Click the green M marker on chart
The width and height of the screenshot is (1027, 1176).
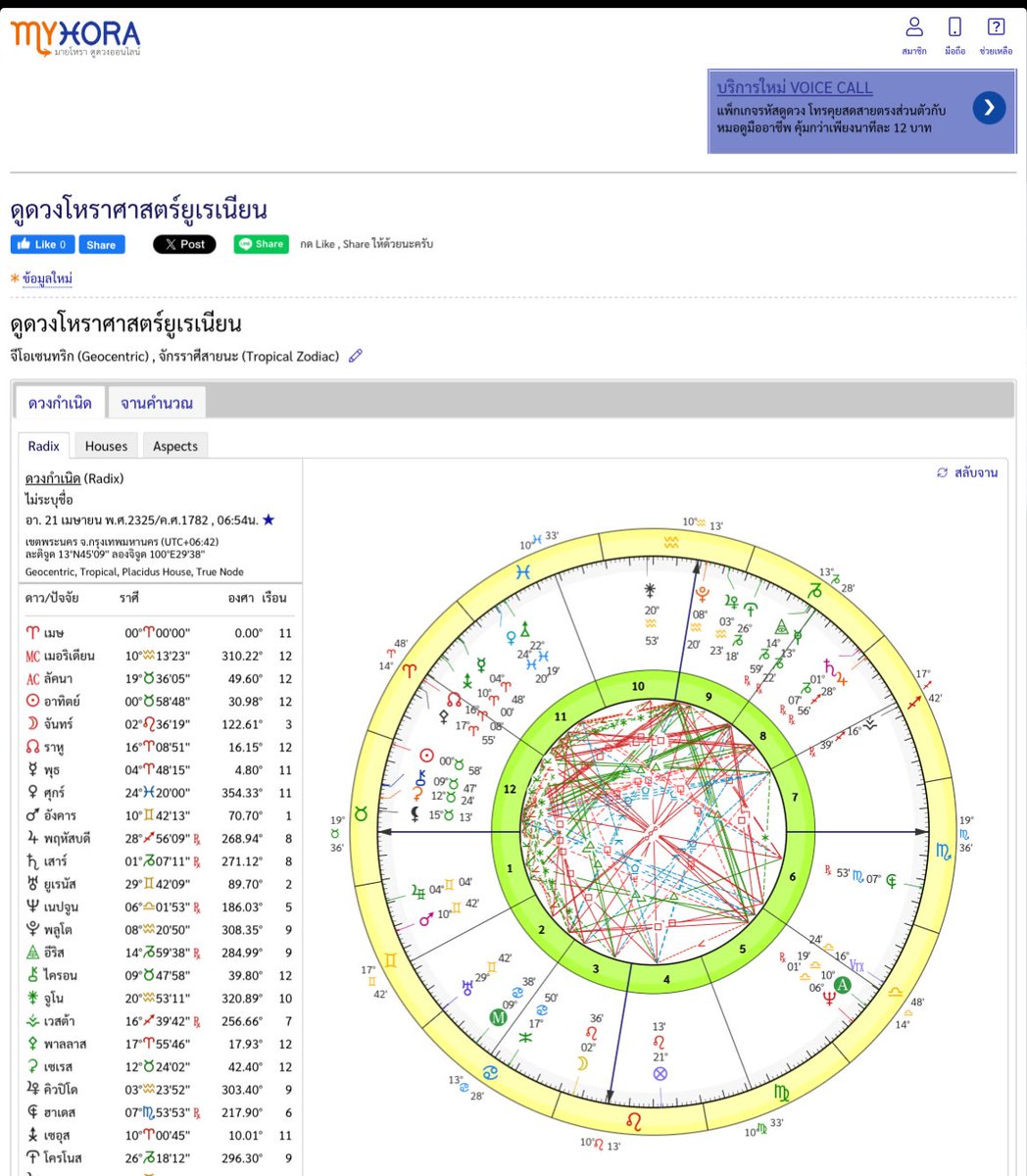coord(498,1018)
